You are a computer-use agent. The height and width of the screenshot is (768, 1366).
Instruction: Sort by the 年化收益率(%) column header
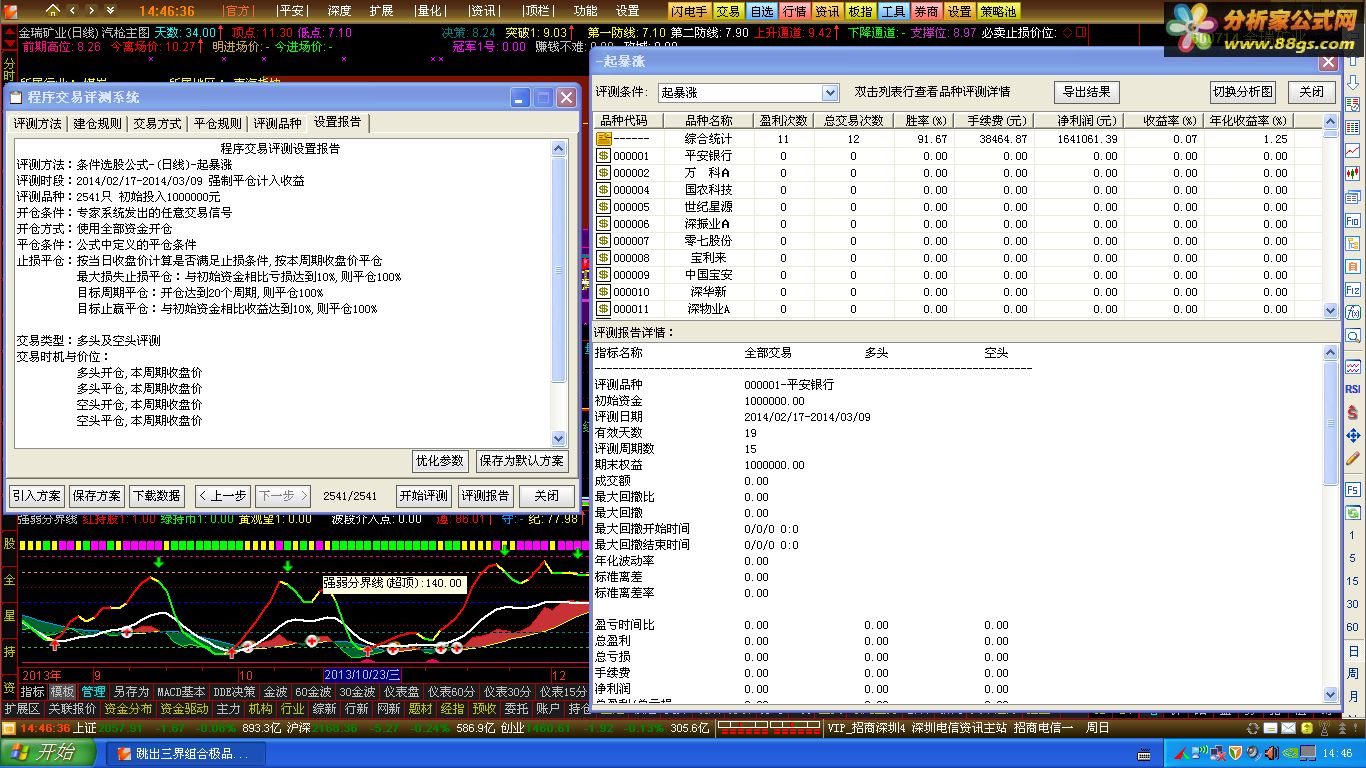click(x=1249, y=121)
